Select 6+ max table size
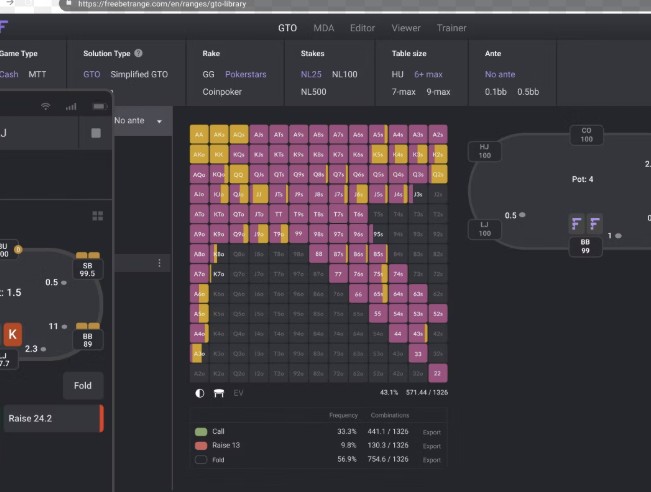The width and height of the screenshot is (651, 492). 428,74
